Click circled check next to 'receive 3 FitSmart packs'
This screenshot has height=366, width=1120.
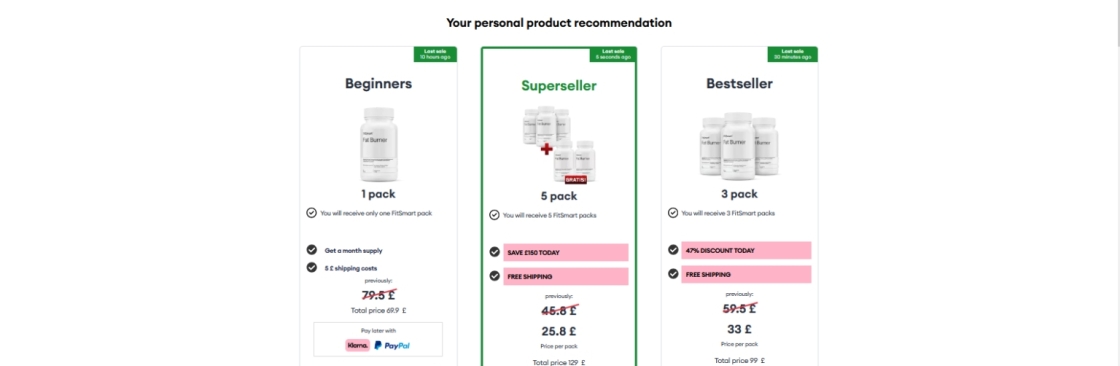pos(673,212)
